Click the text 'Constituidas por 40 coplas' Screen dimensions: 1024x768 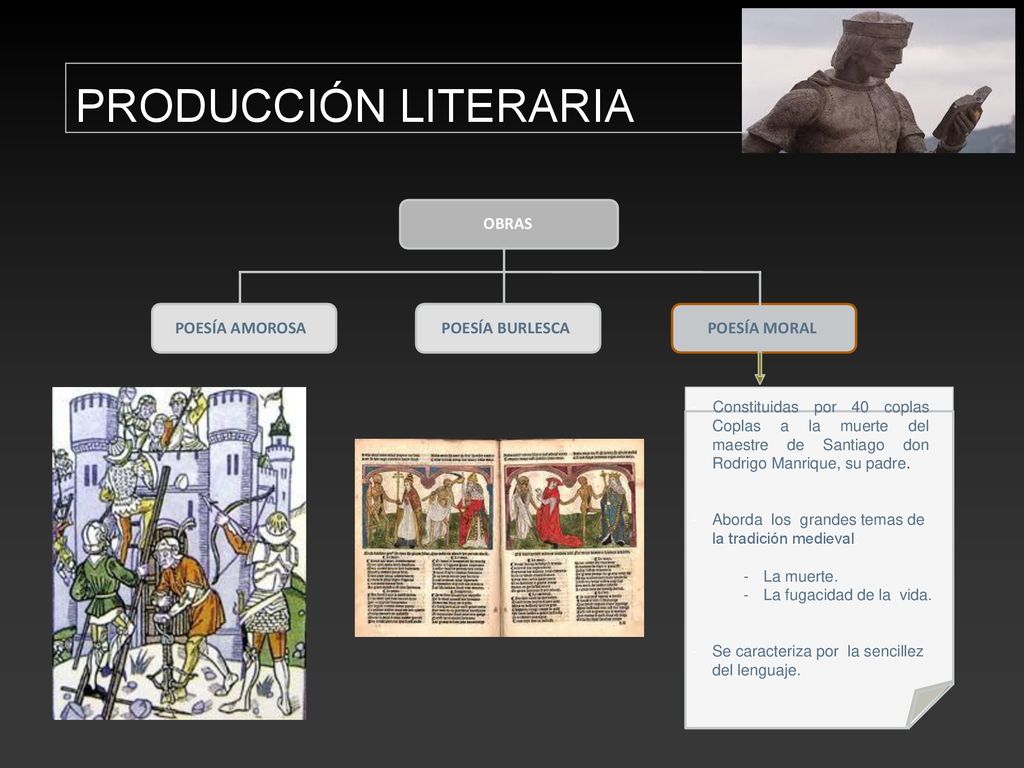pos(820,407)
